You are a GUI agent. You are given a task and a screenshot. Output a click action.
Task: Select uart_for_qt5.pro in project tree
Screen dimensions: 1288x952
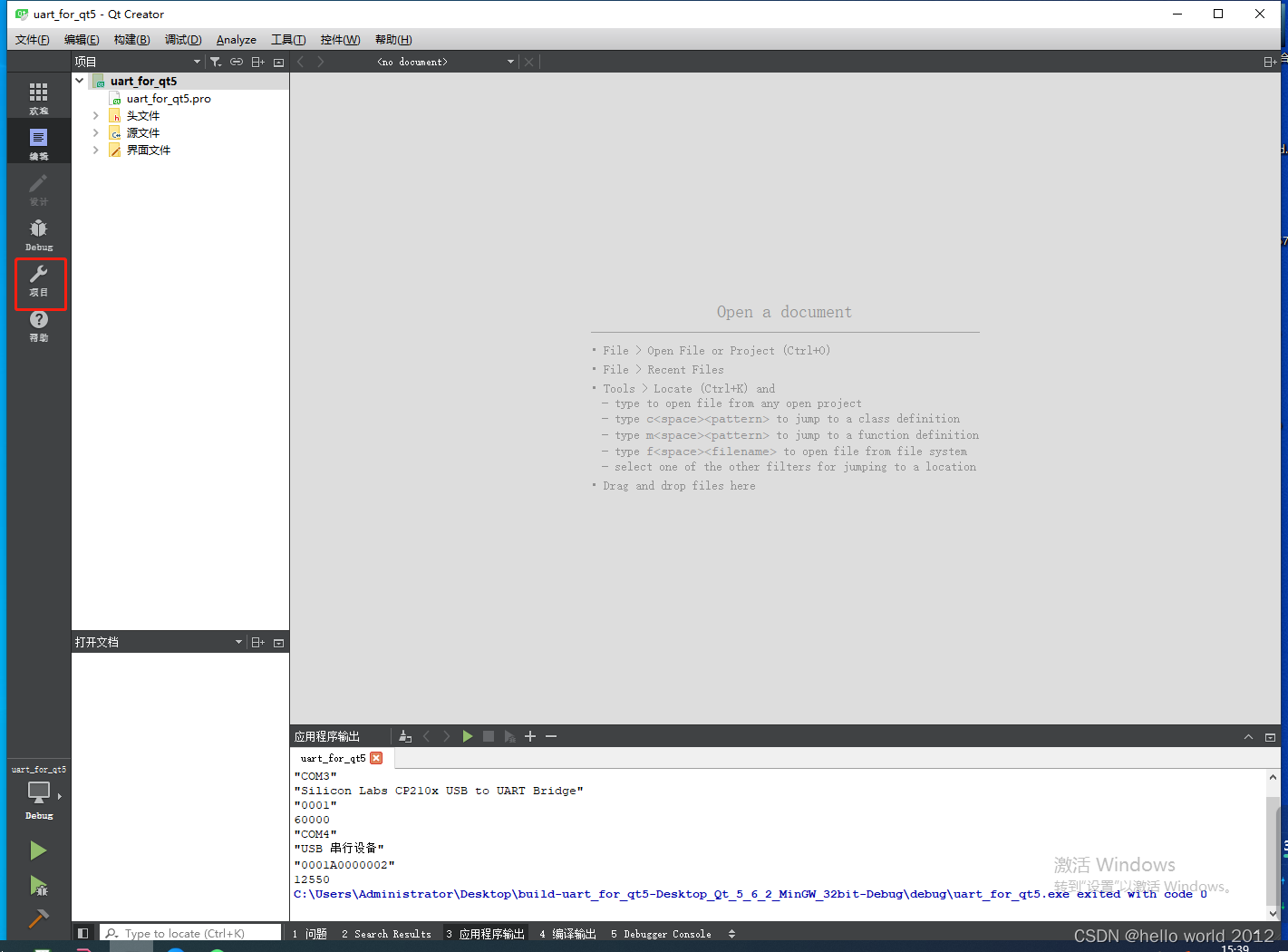click(x=169, y=98)
